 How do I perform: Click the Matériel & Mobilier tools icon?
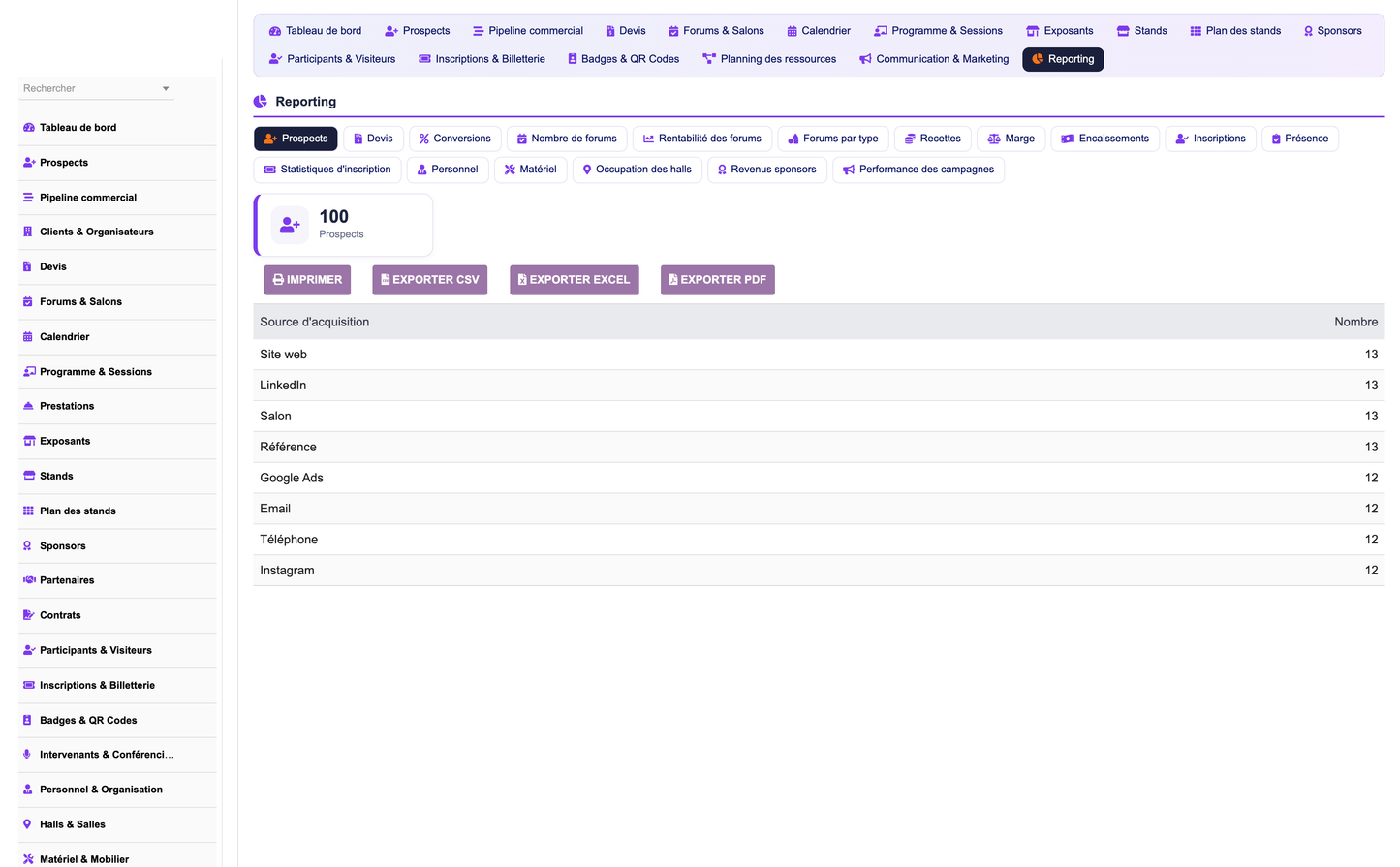point(28,859)
